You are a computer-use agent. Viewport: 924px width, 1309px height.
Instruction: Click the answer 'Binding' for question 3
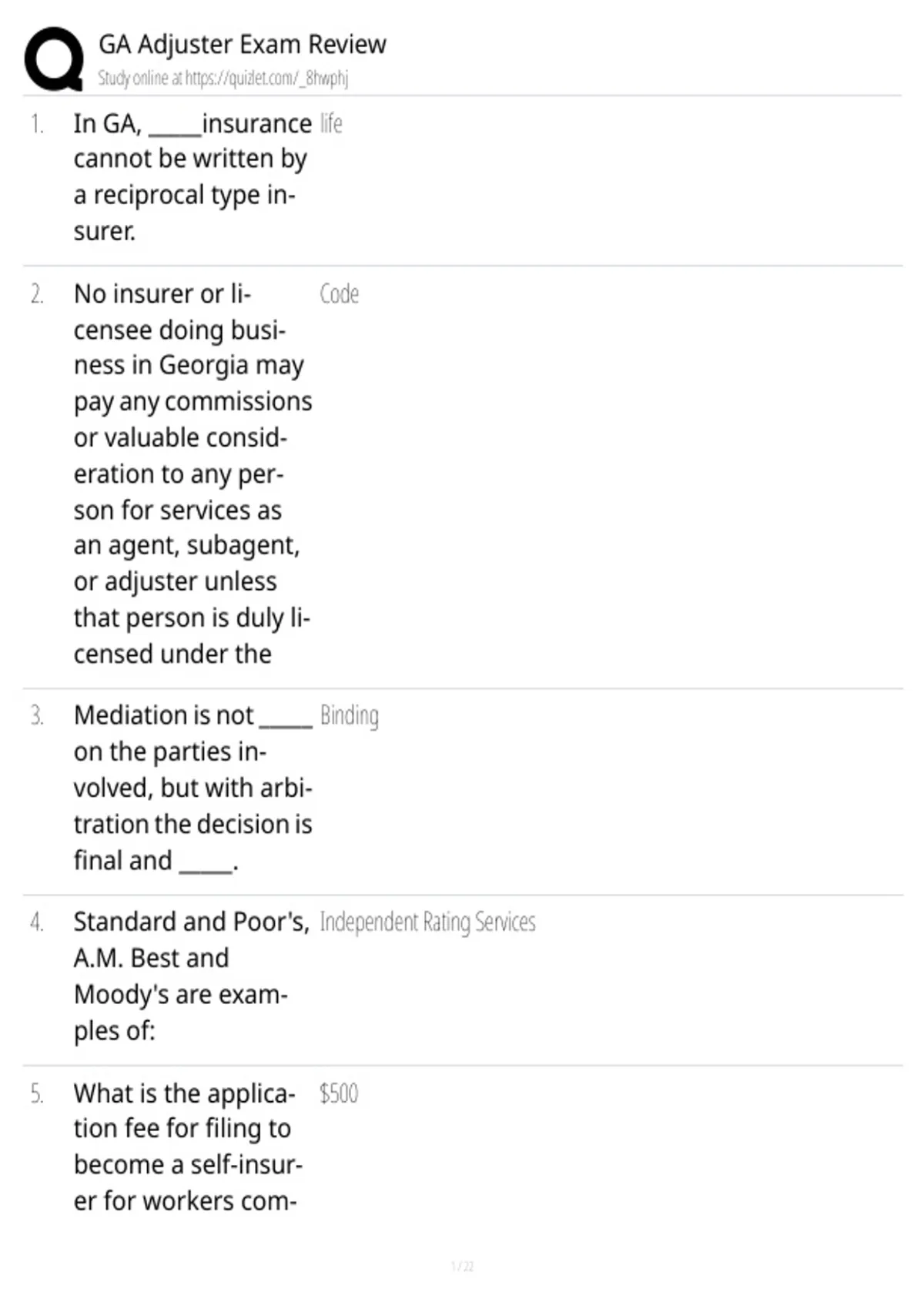click(350, 716)
